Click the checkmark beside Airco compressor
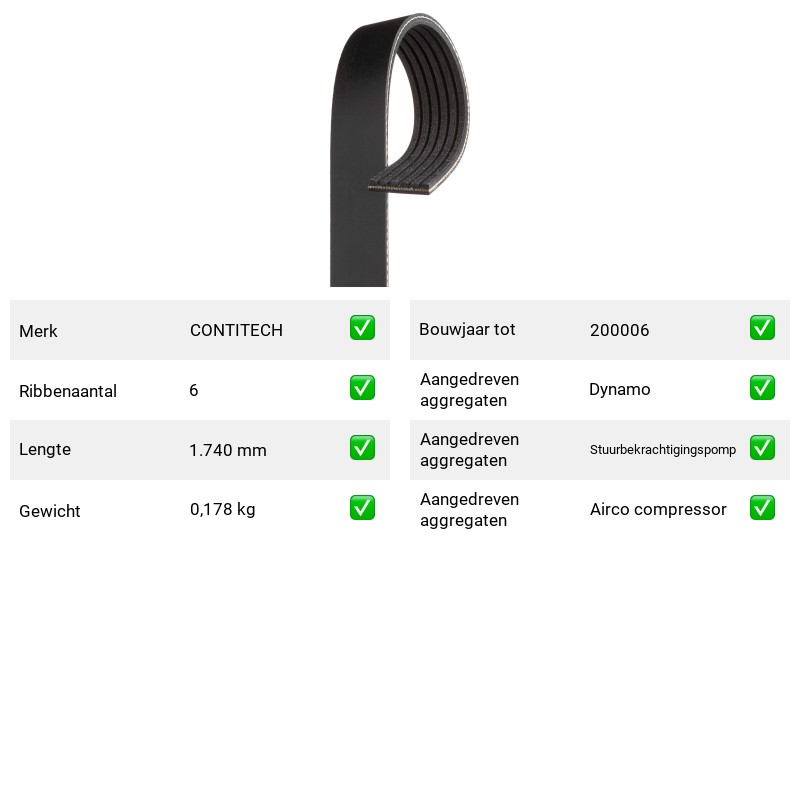The width and height of the screenshot is (800, 800). (x=762, y=508)
